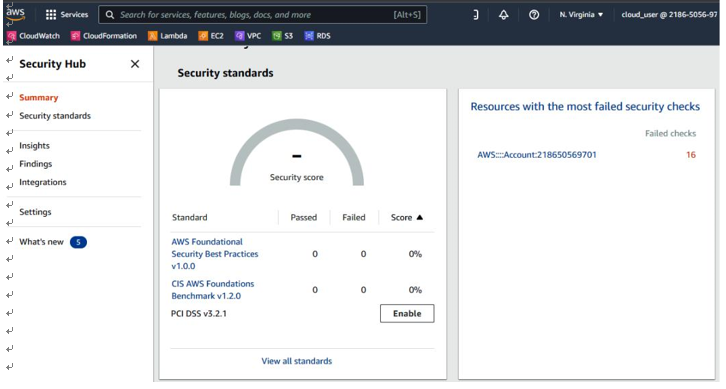
Task: Click the Security Hub sidebar title
Action: pyautogui.click(x=52, y=64)
